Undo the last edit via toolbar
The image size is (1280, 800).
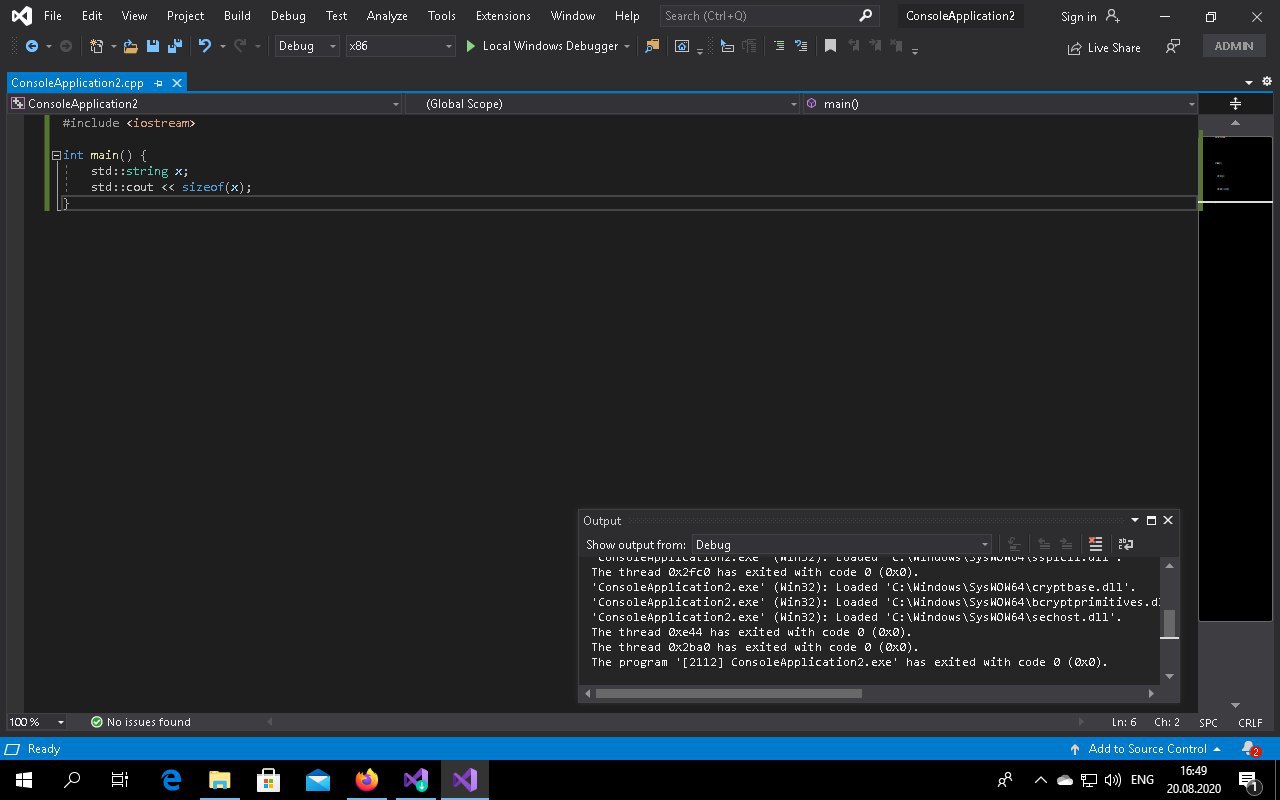point(205,46)
